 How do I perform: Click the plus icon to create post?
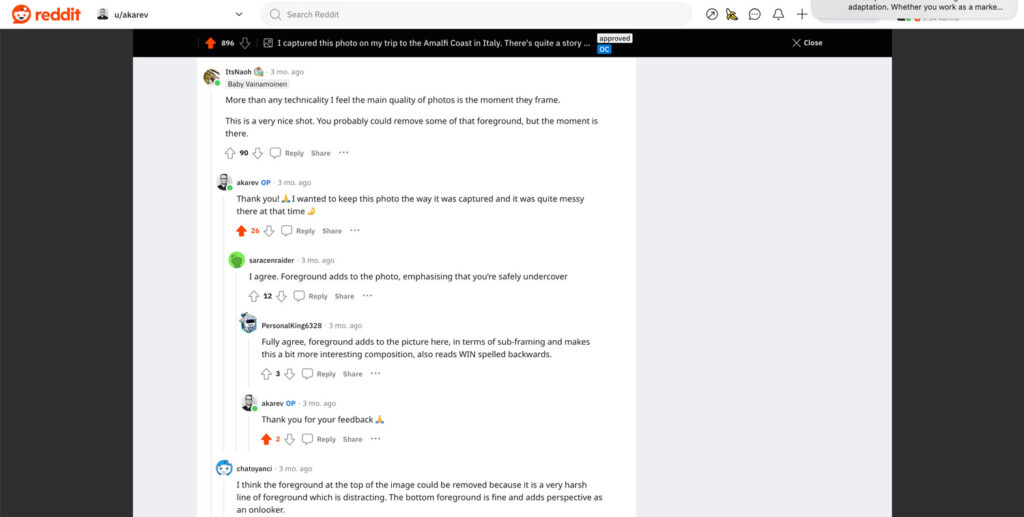pyautogui.click(x=802, y=14)
